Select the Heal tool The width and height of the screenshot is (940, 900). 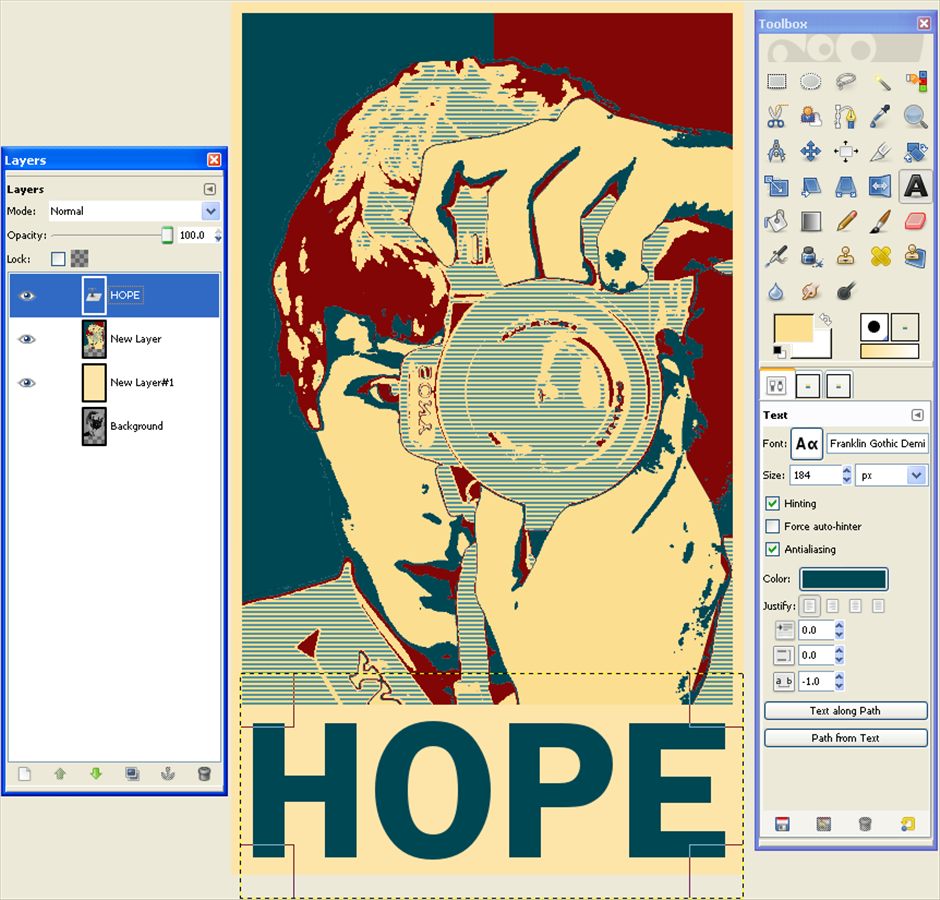(881, 257)
